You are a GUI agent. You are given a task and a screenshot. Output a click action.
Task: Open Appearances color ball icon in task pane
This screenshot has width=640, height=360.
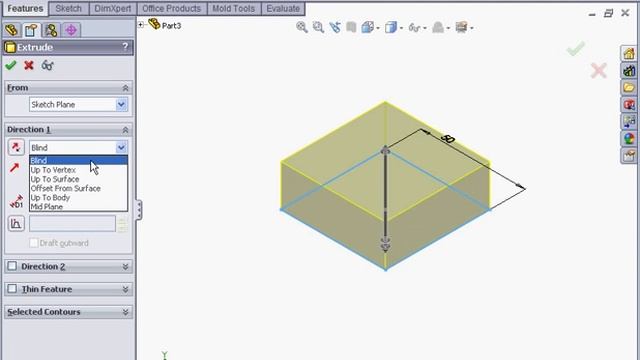click(x=629, y=138)
